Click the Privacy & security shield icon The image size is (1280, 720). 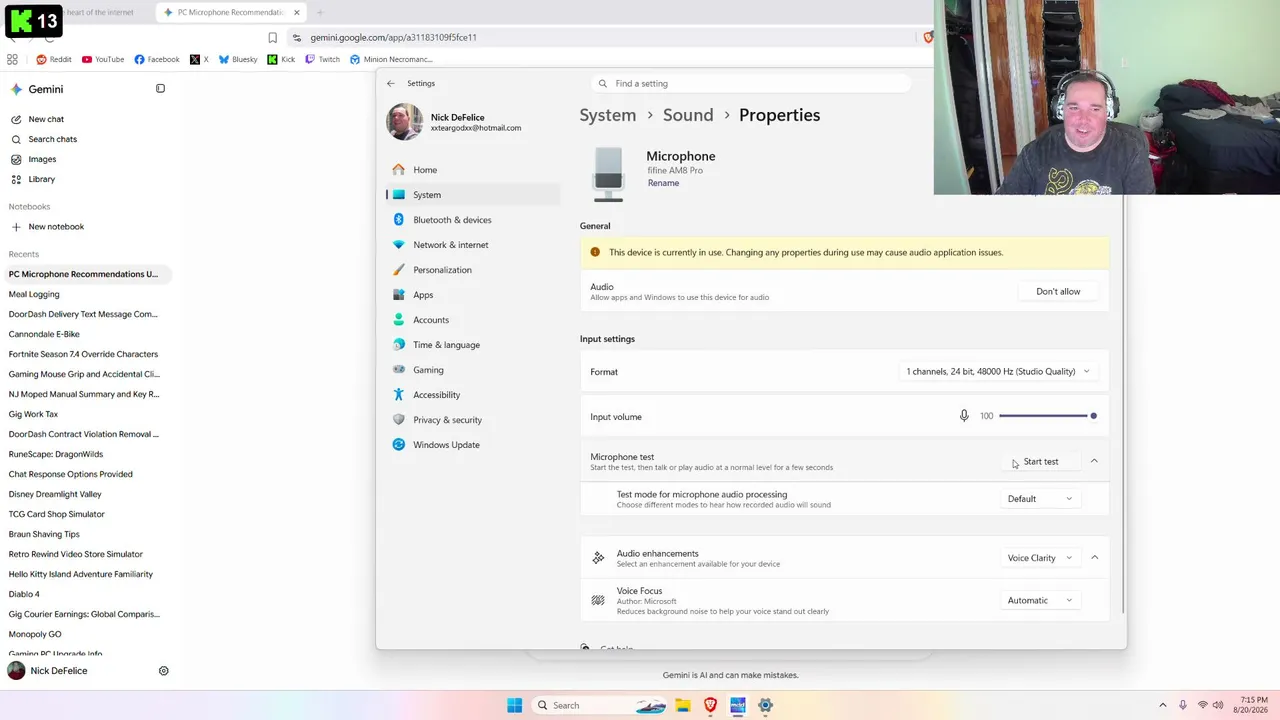[399, 420]
